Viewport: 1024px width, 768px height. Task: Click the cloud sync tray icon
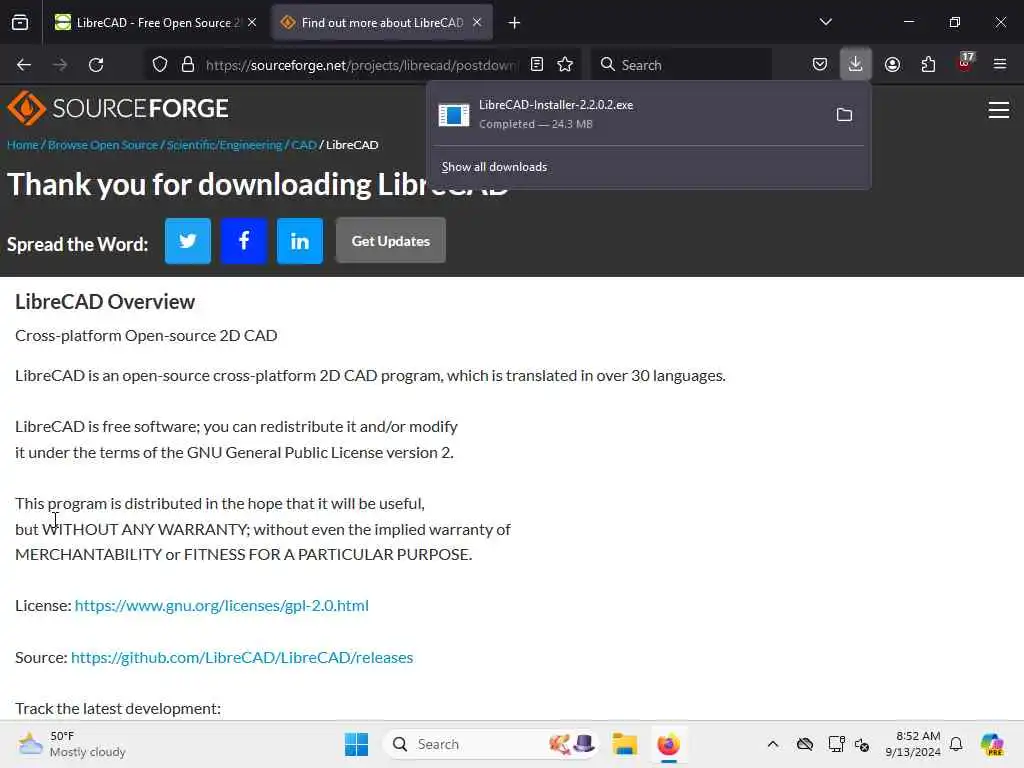tap(805, 744)
